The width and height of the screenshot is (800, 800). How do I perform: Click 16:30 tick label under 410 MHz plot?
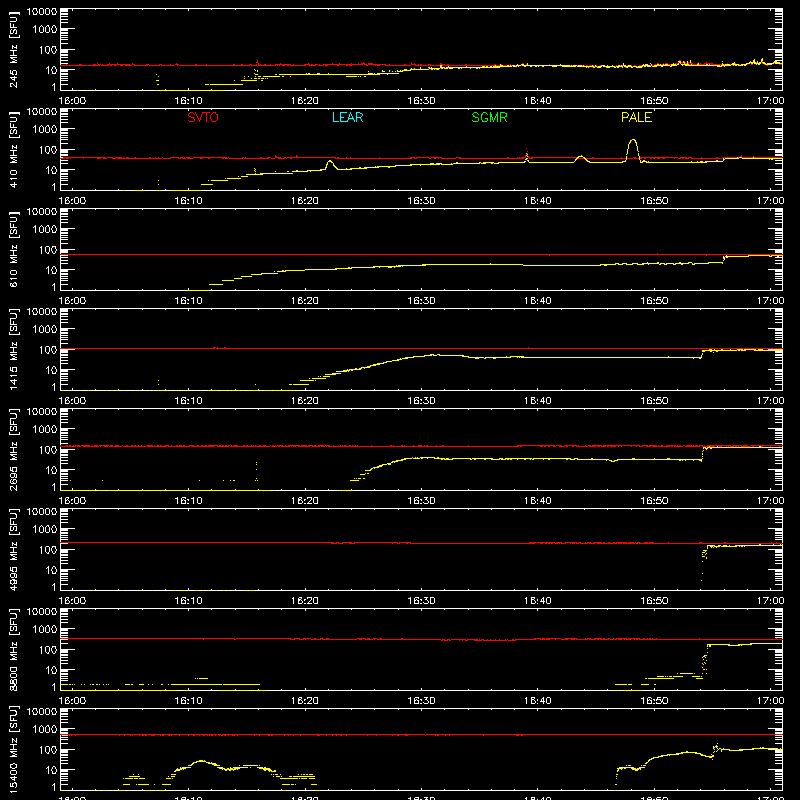pos(421,201)
